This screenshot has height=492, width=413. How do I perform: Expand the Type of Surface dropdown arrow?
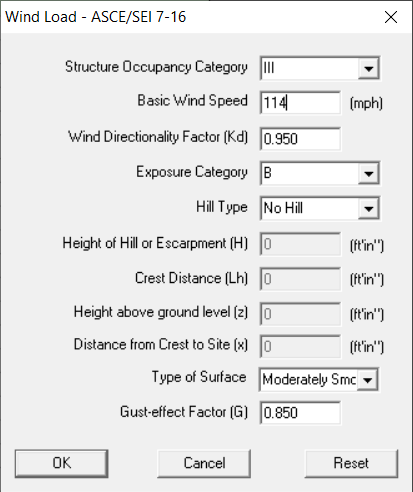pos(367,380)
